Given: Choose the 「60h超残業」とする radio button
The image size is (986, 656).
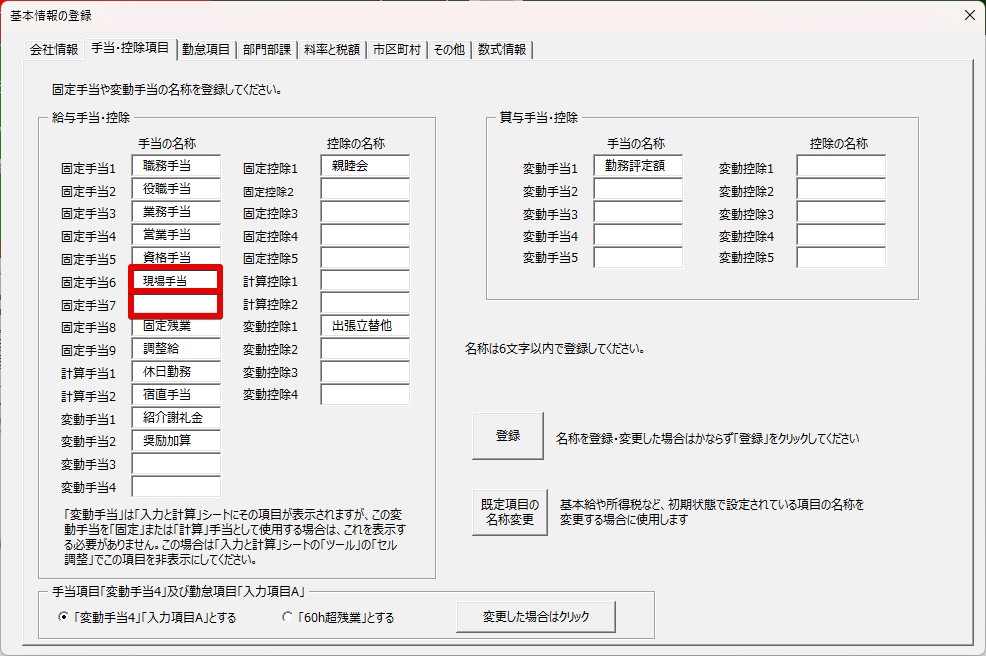Looking at the screenshot, I should click(288, 617).
